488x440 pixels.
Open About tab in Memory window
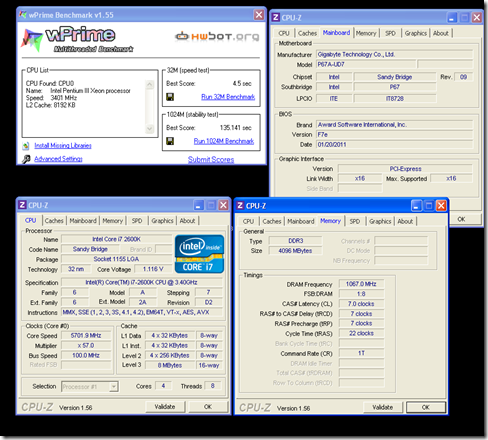[x=405, y=221]
